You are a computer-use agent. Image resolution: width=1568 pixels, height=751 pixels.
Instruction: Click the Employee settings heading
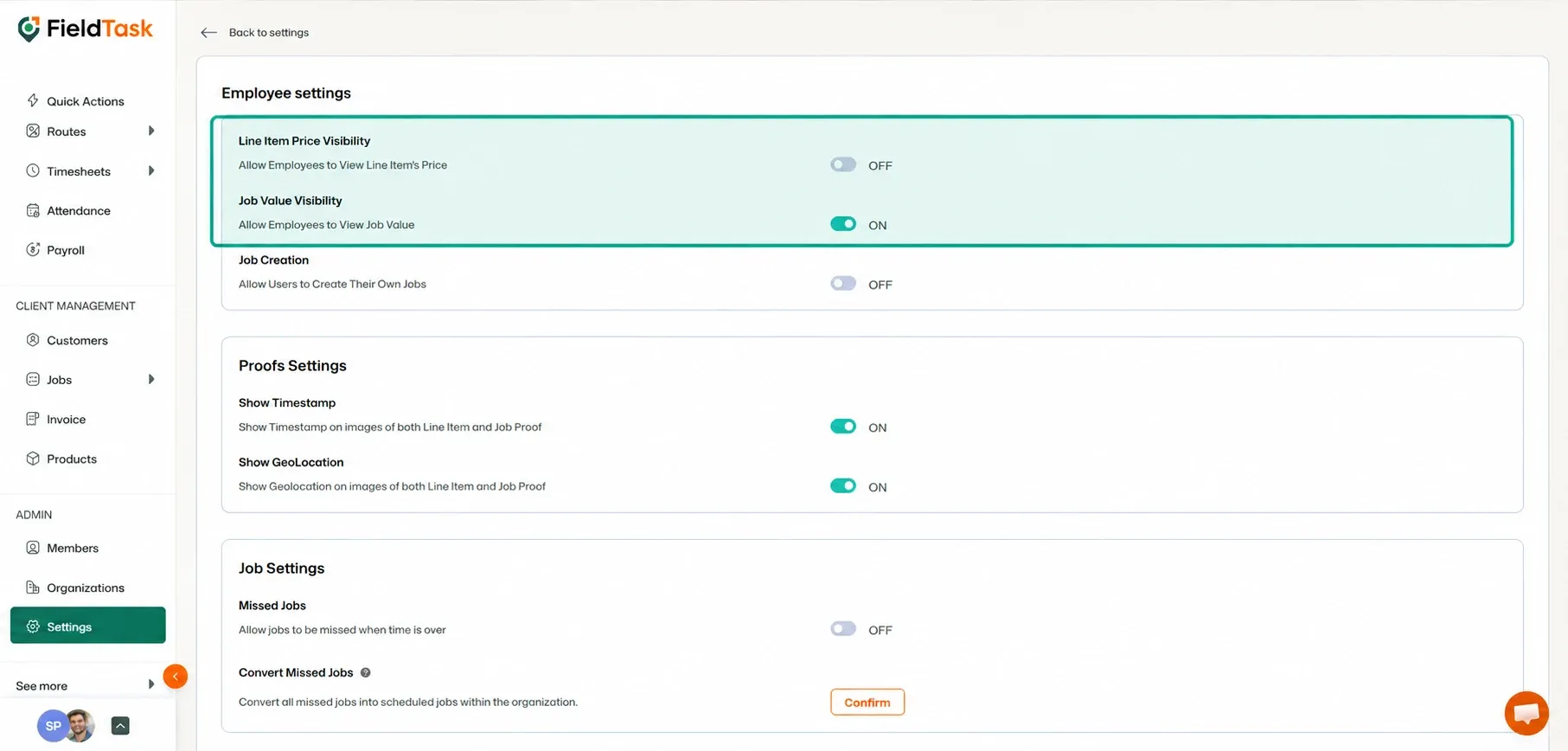[286, 93]
